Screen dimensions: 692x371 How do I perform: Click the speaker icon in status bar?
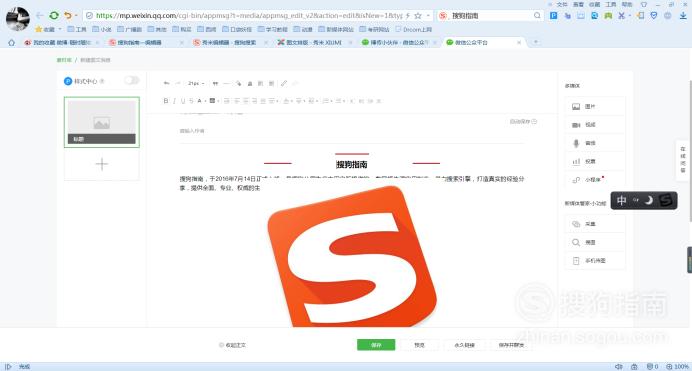[619, 367]
